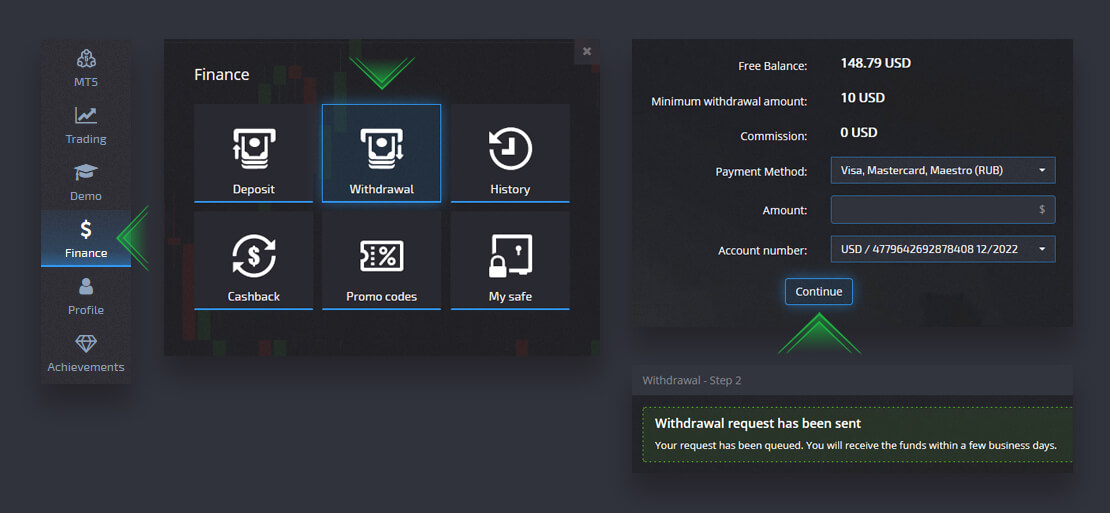Open Finance in the sidebar

(86, 239)
